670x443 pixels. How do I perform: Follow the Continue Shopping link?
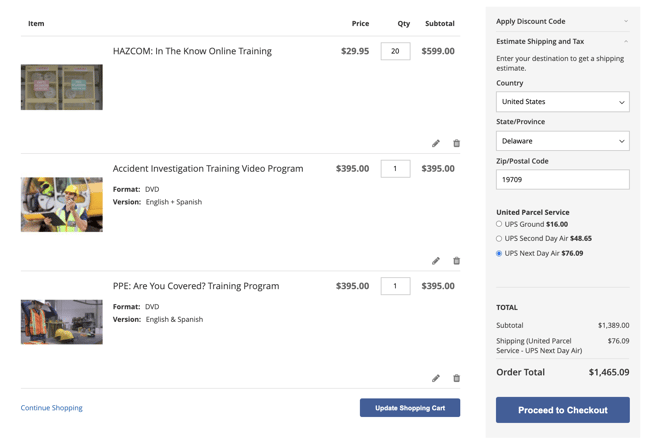(52, 408)
